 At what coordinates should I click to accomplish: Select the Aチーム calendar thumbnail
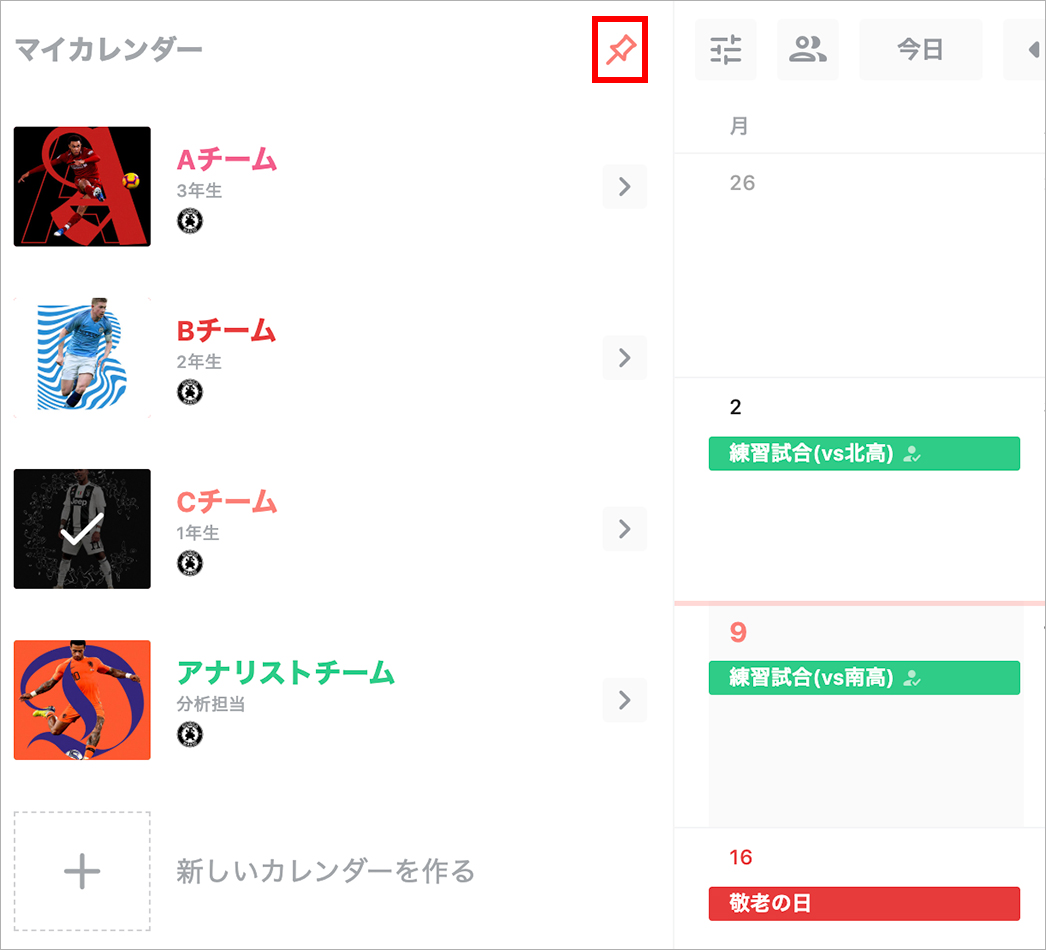click(82, 186)
